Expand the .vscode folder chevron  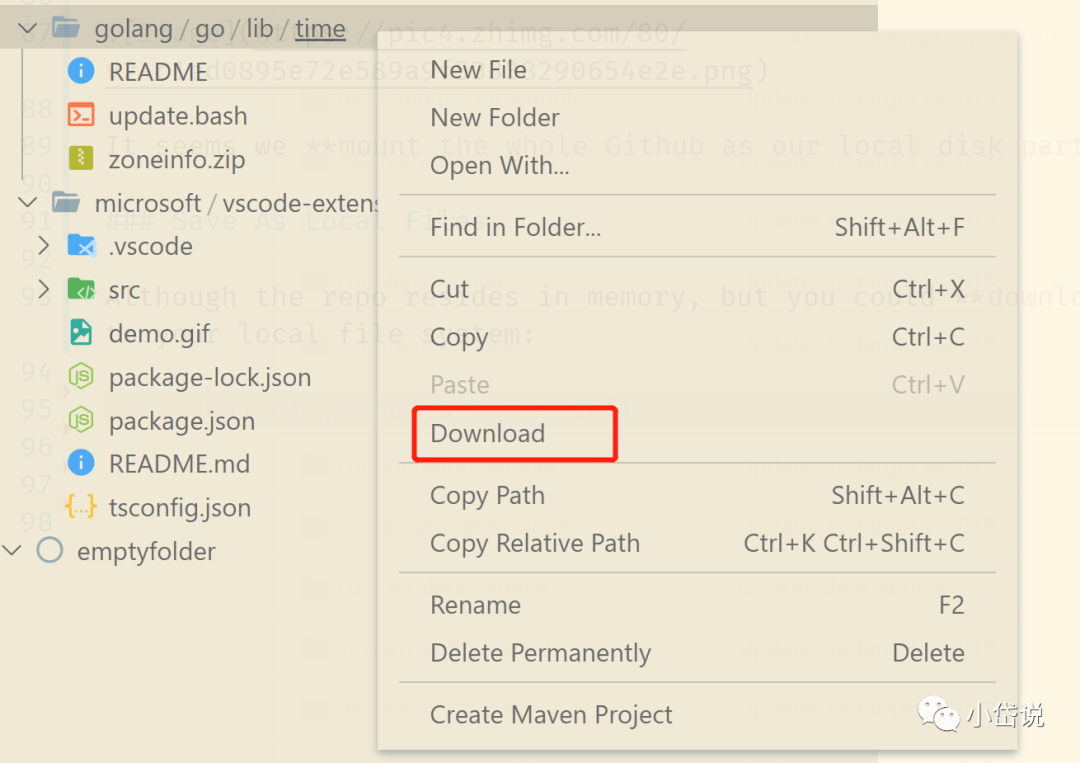coord(44,245)
